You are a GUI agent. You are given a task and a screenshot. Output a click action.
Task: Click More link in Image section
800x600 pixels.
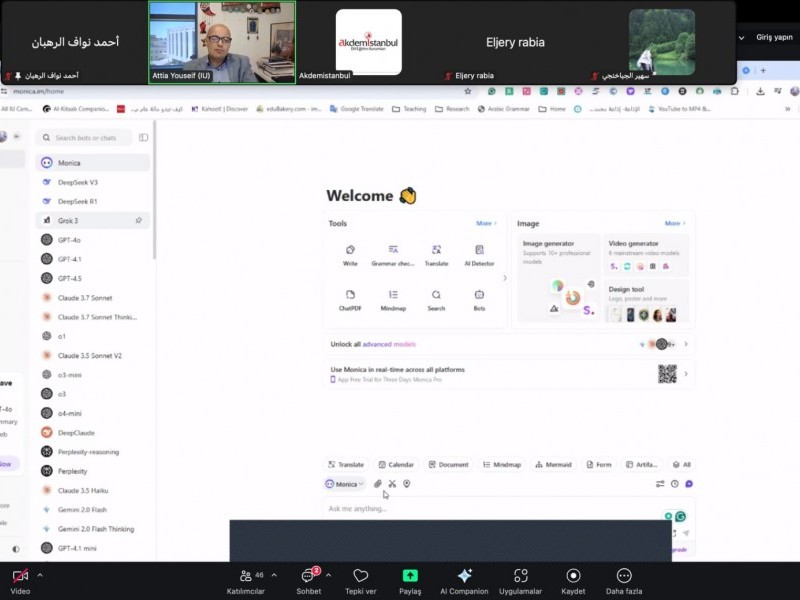click(x=675, y=223)
